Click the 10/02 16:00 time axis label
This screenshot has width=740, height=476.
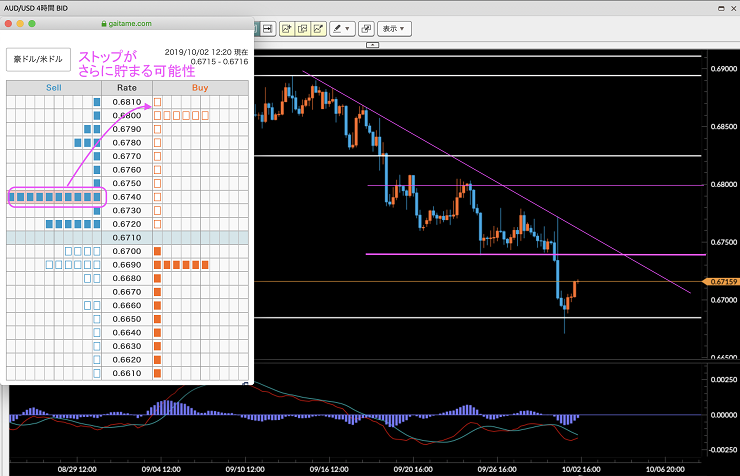(x=581, y=469)
